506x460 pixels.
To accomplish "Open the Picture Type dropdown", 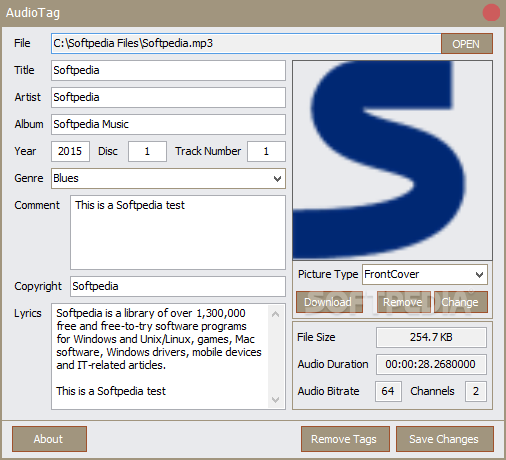I will [x=425, y=274].
